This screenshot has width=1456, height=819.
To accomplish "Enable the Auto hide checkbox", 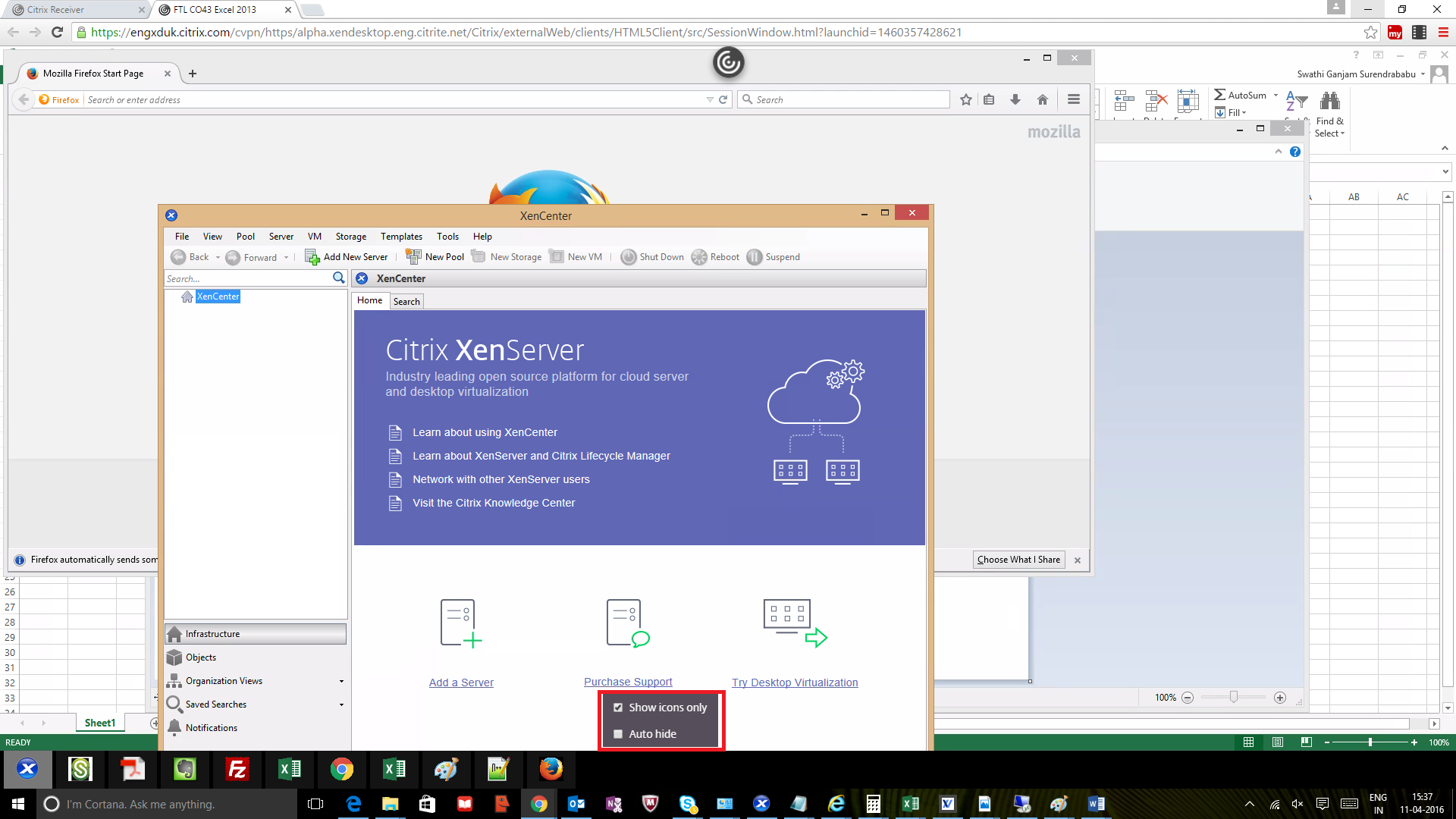I will coord(618,734).
